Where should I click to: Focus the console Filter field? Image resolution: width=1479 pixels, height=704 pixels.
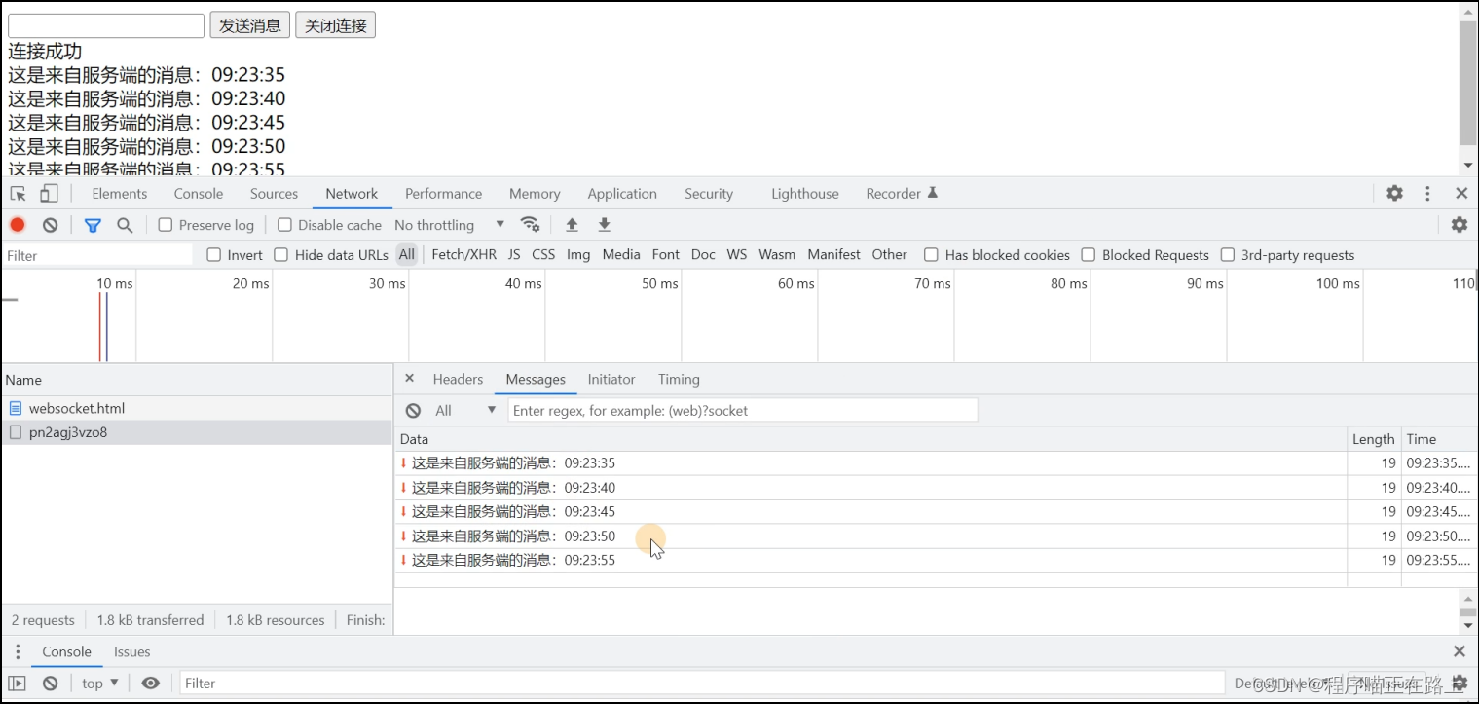702,683
